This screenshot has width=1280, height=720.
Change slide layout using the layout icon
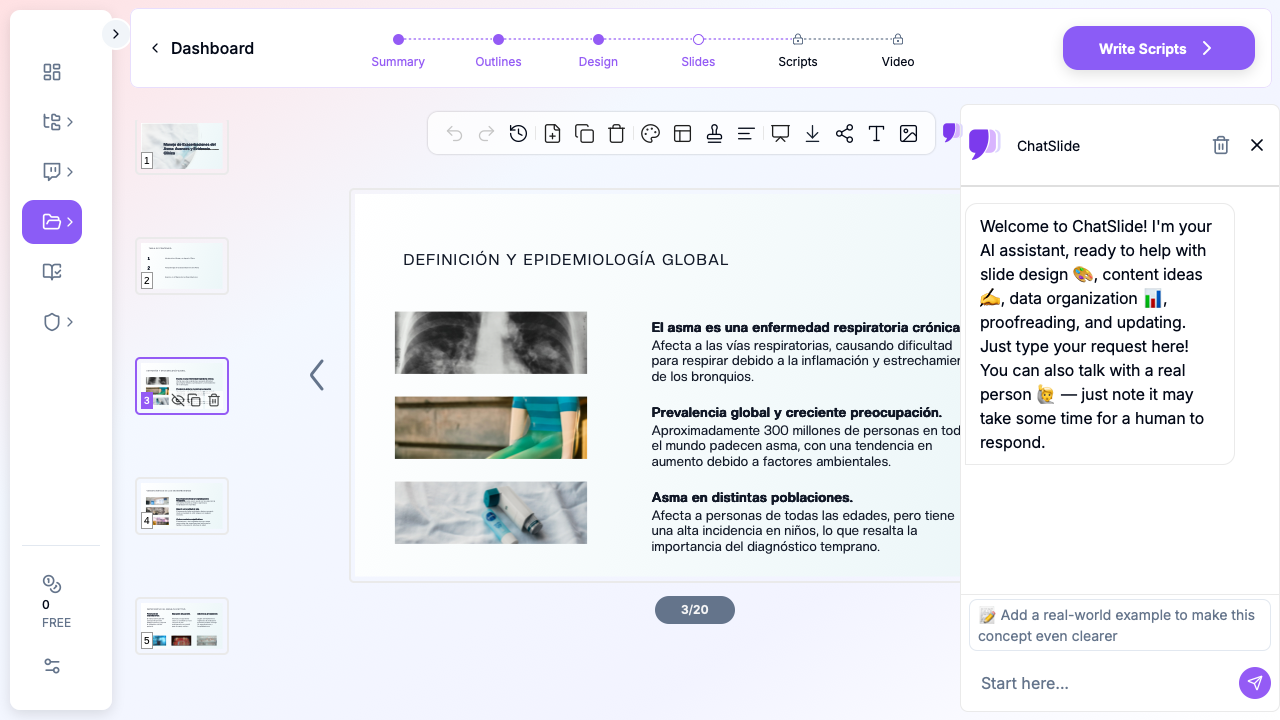[x=683, y=134]
